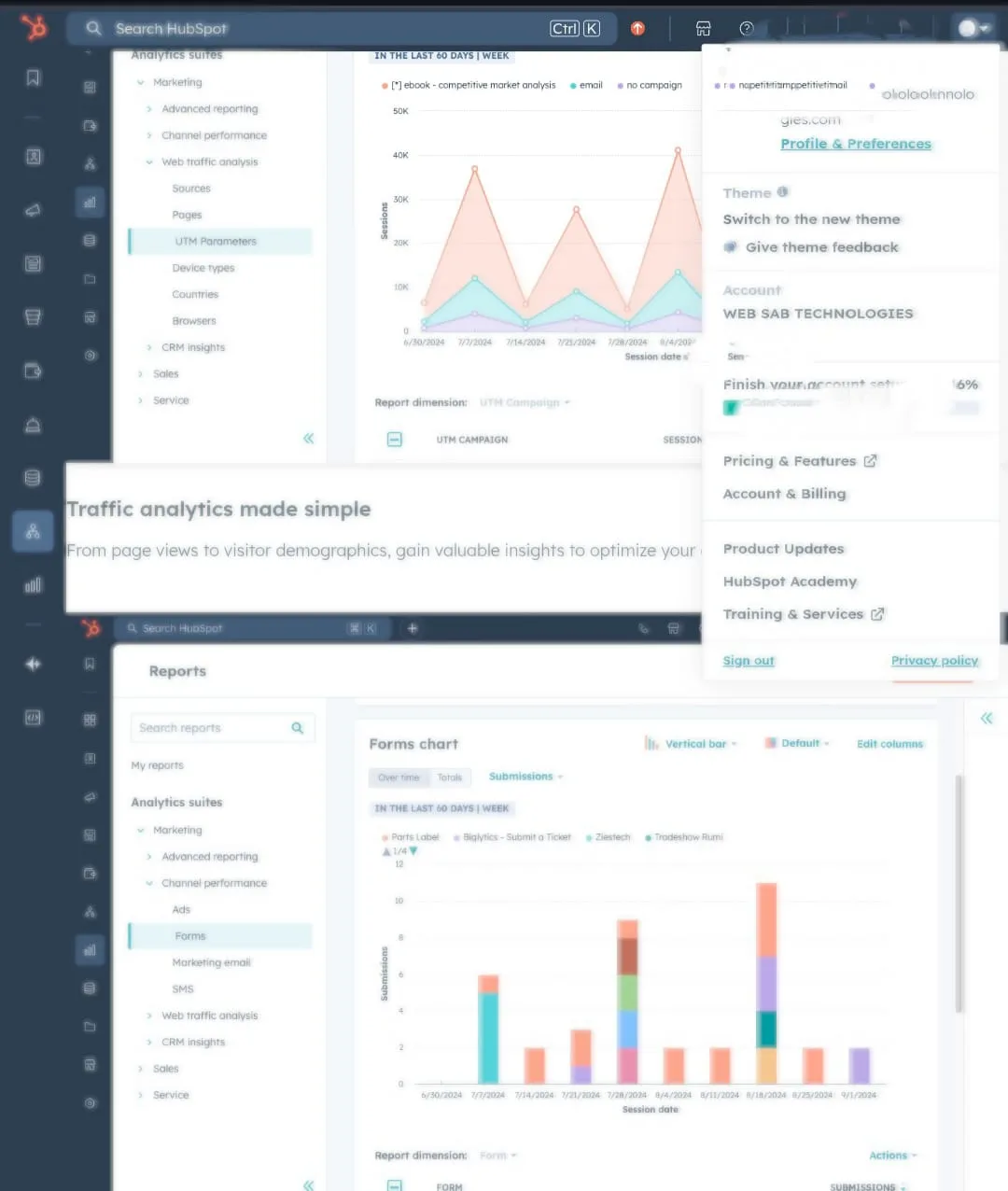Select Marketing email in the lower Reports tree
Screen dimensions: 1008x1191
(211, 962)
